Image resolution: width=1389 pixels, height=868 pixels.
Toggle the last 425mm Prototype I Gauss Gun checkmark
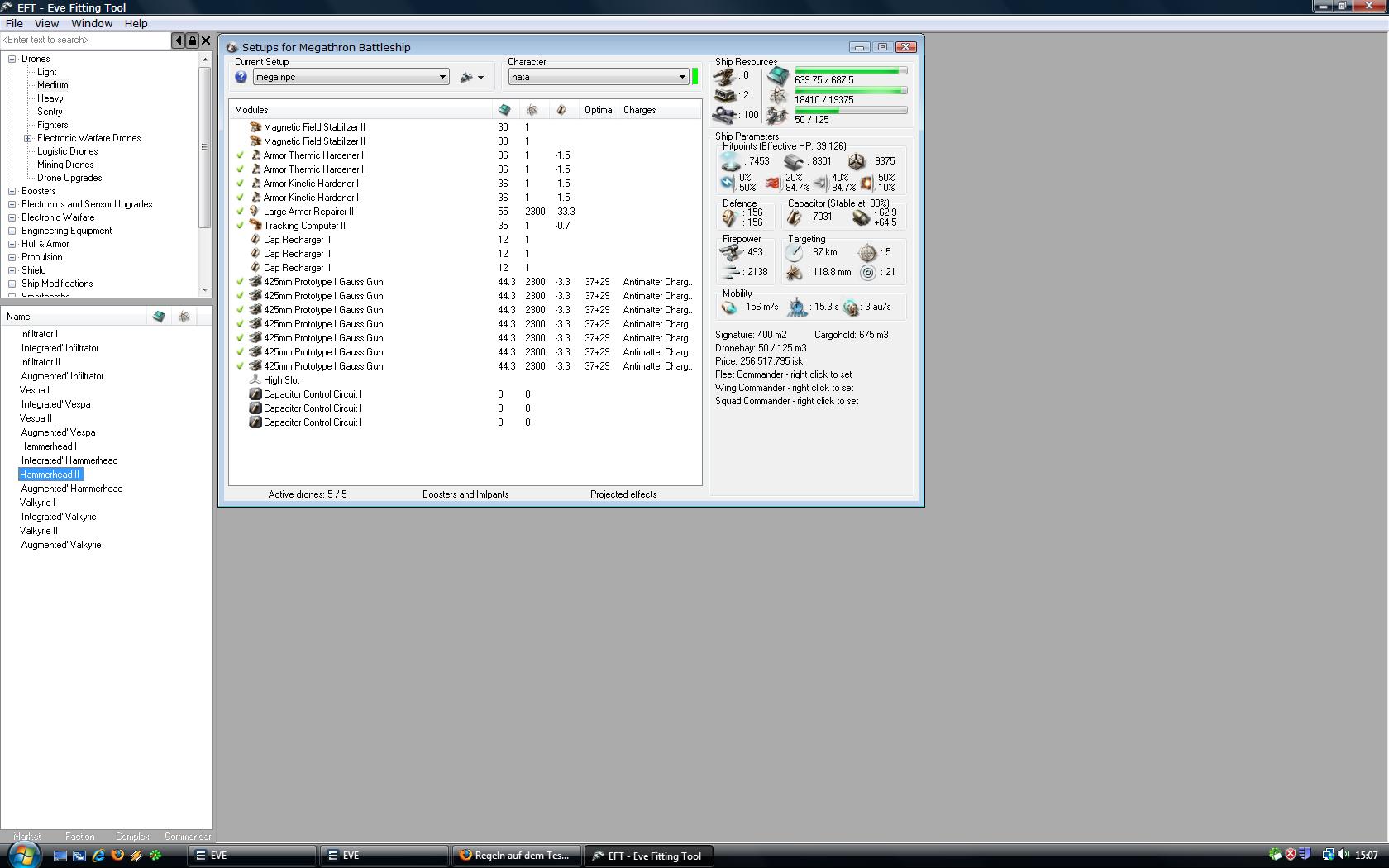241,366
